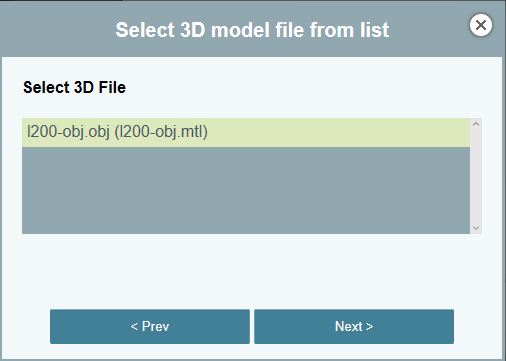The width and height of the screenshot is (506, 361).
Task: Nudge file list upward via arrow
Action: click(x=476, y=124)
